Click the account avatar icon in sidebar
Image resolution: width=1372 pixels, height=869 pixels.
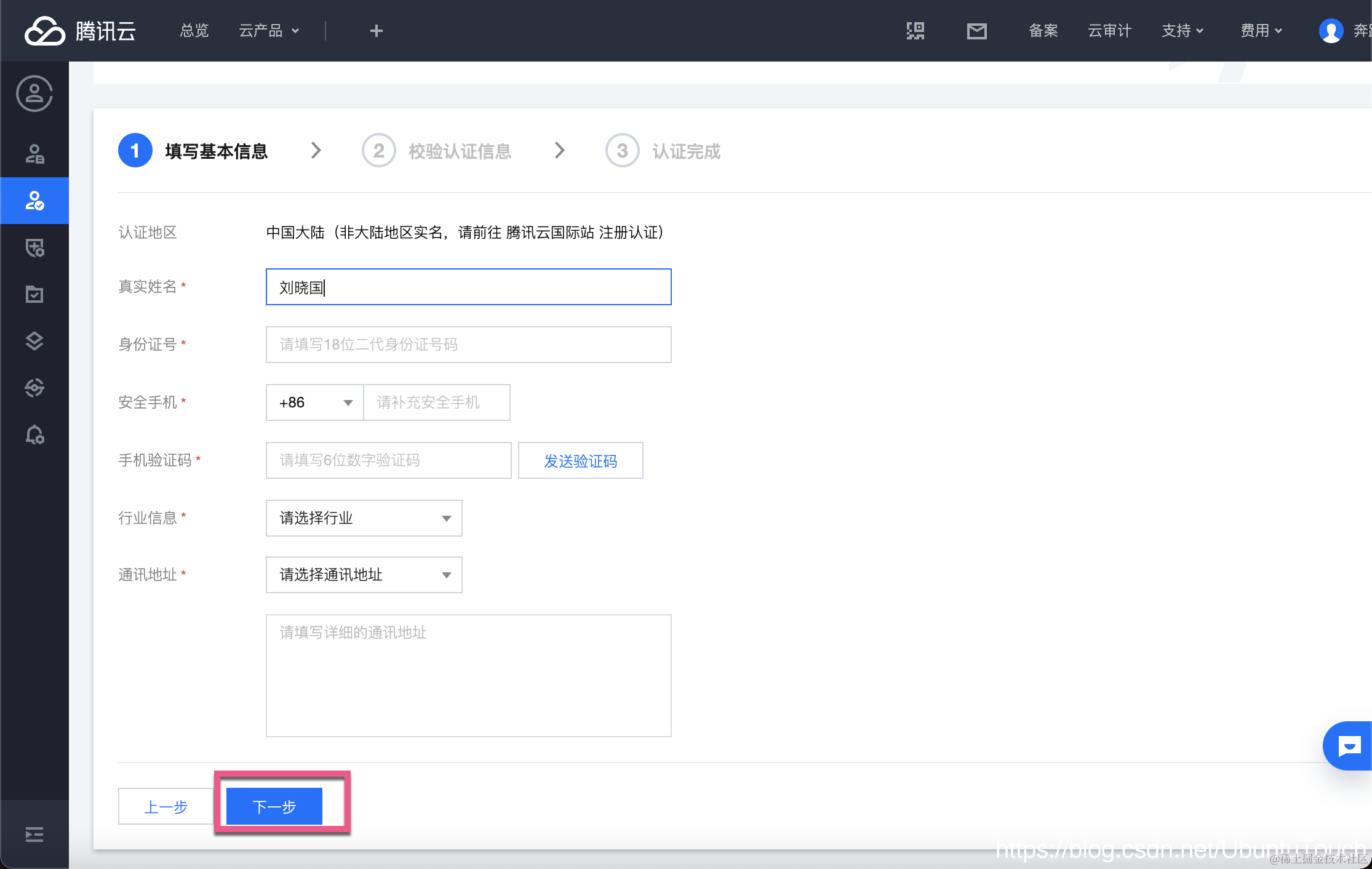34,94
